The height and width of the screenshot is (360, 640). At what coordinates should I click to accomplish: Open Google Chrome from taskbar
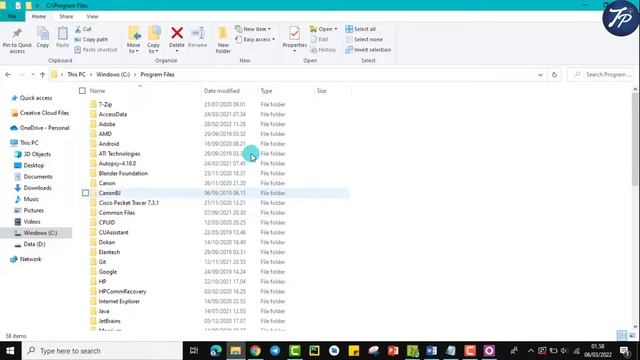[x=255, y=351]
